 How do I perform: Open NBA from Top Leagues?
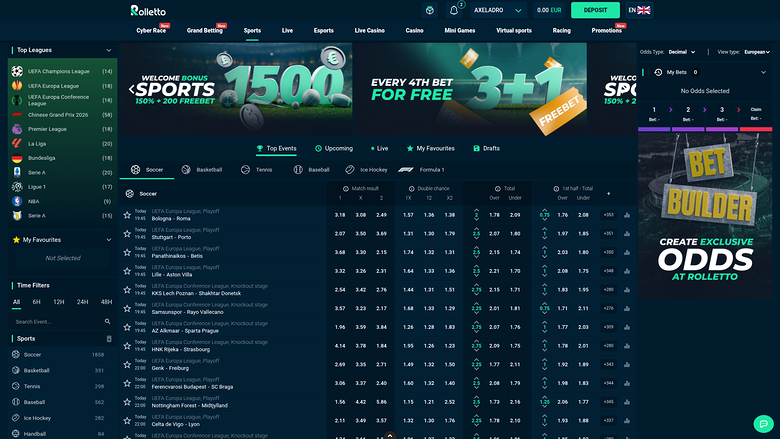[62, 201]
